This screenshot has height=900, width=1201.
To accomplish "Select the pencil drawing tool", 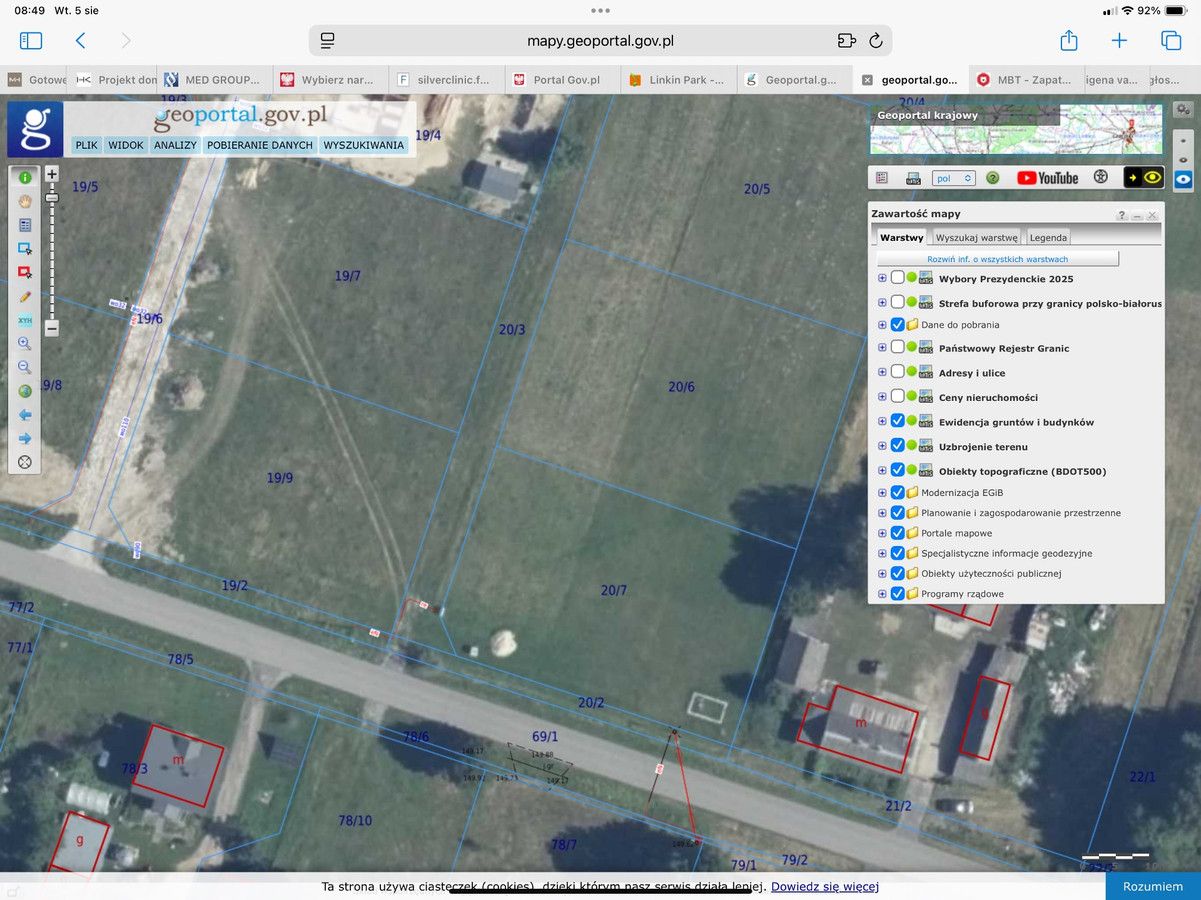I will [x=25, y=296].
